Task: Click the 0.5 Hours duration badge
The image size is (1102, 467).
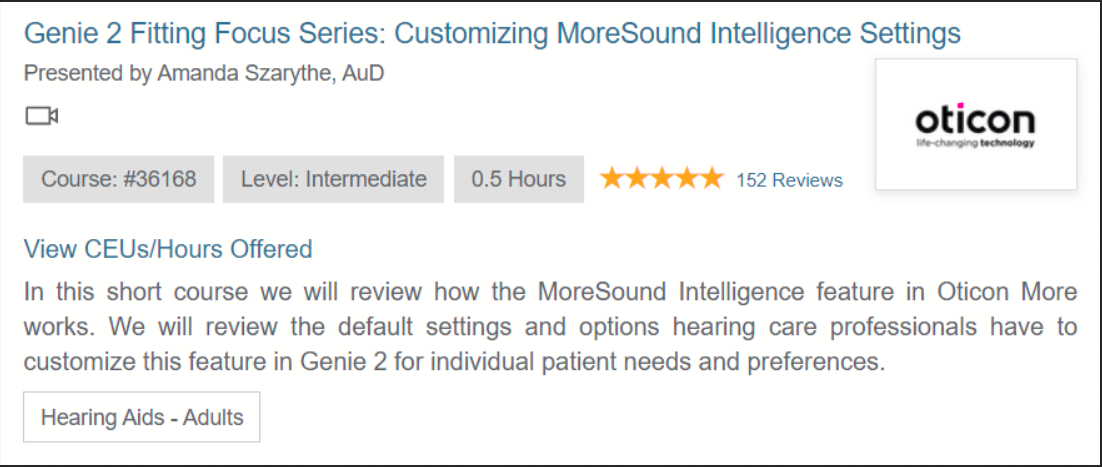Action: click(519, 179)
